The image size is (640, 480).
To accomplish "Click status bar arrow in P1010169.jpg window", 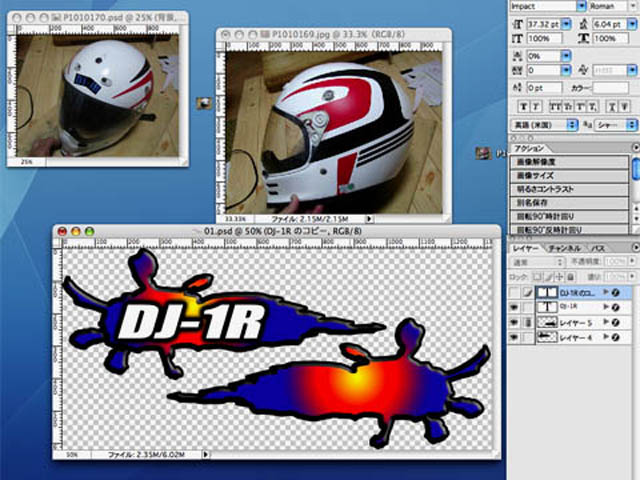I will point(369,219).
